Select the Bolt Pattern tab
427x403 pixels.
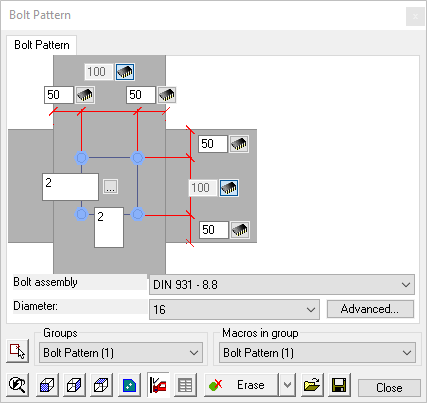(42, 45)
